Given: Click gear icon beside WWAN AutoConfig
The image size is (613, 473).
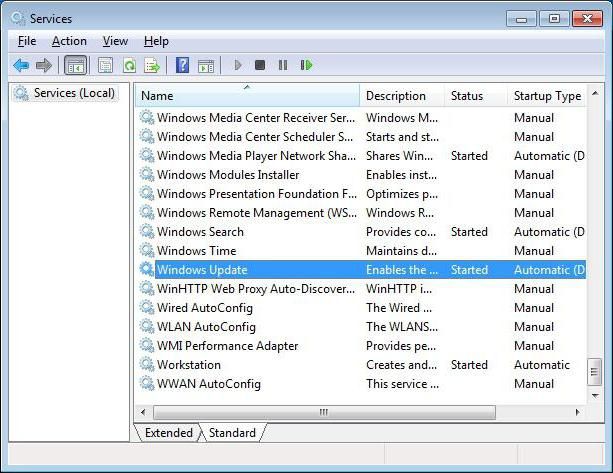Looking at the screenshot, I should point(147,383).
